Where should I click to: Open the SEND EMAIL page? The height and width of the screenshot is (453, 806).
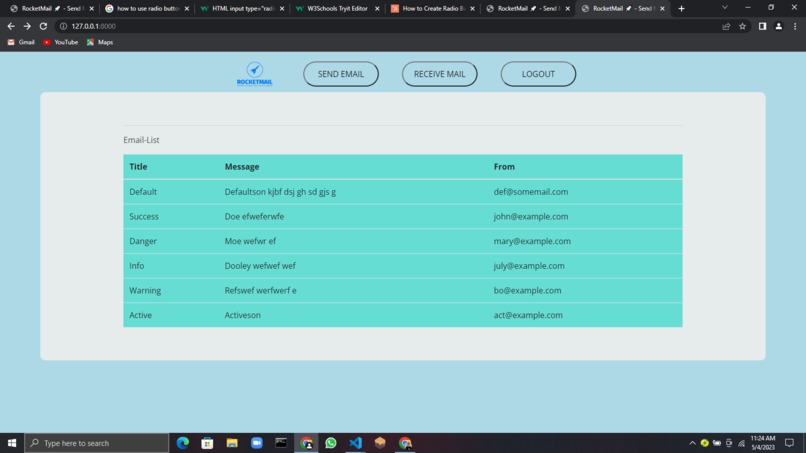(x=341, y=74)
